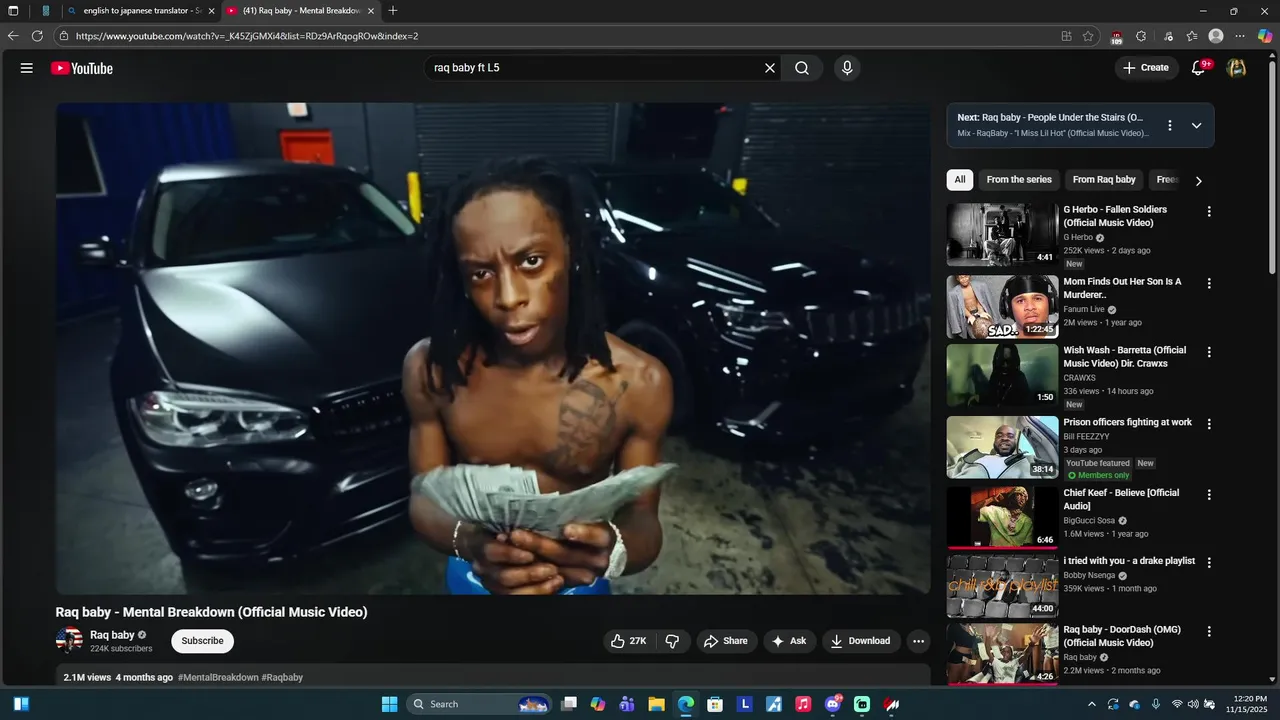This screenshot has height=720, width=1280.
Task: Play Raq baby DoorDash (OMG) thumbnail
Action: tap(1002, 654)
